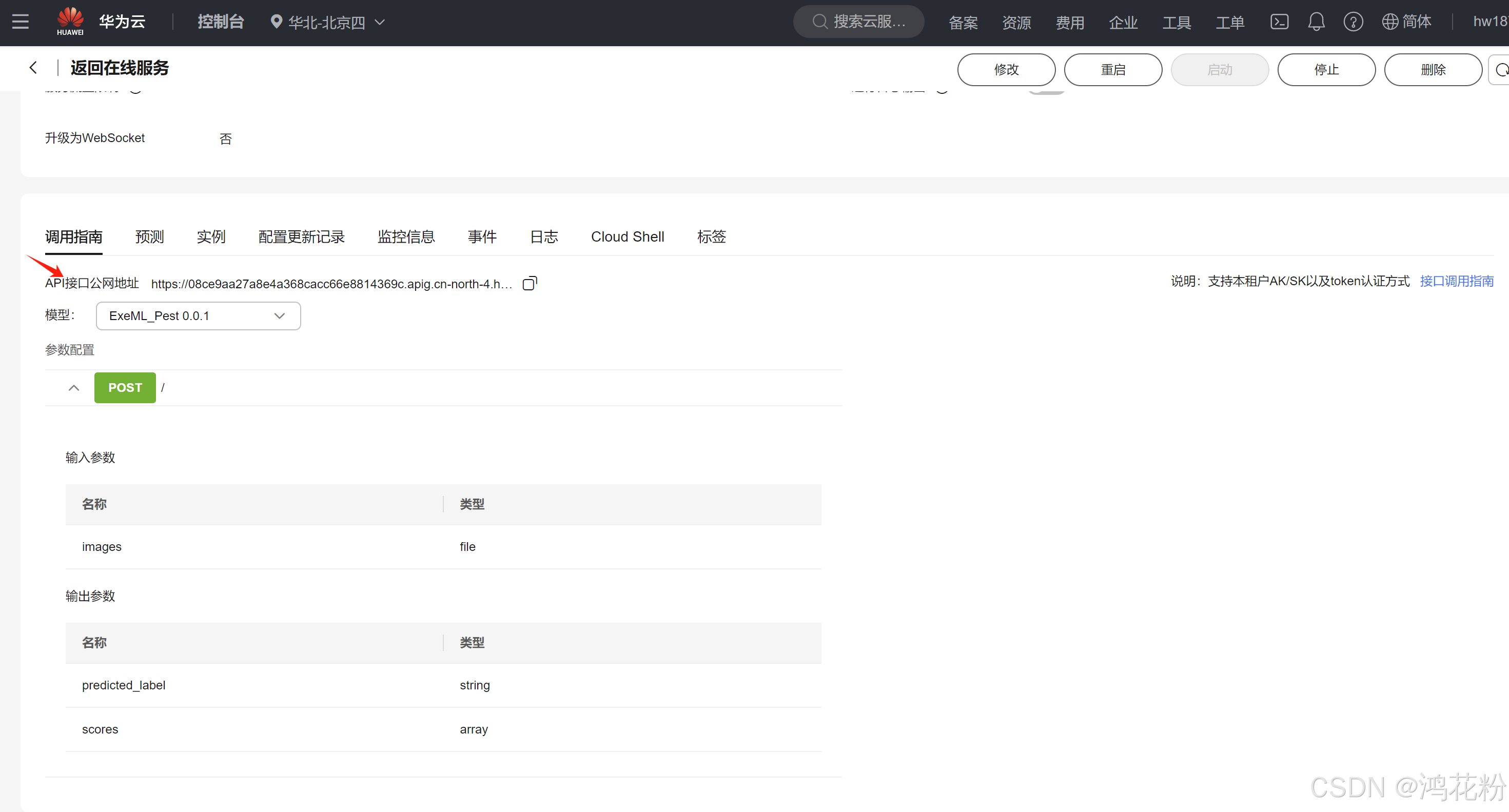Viewport: 1509px width, 812px height.
Task: Open the help question mark icon
Action: [x=1353, y=22]
